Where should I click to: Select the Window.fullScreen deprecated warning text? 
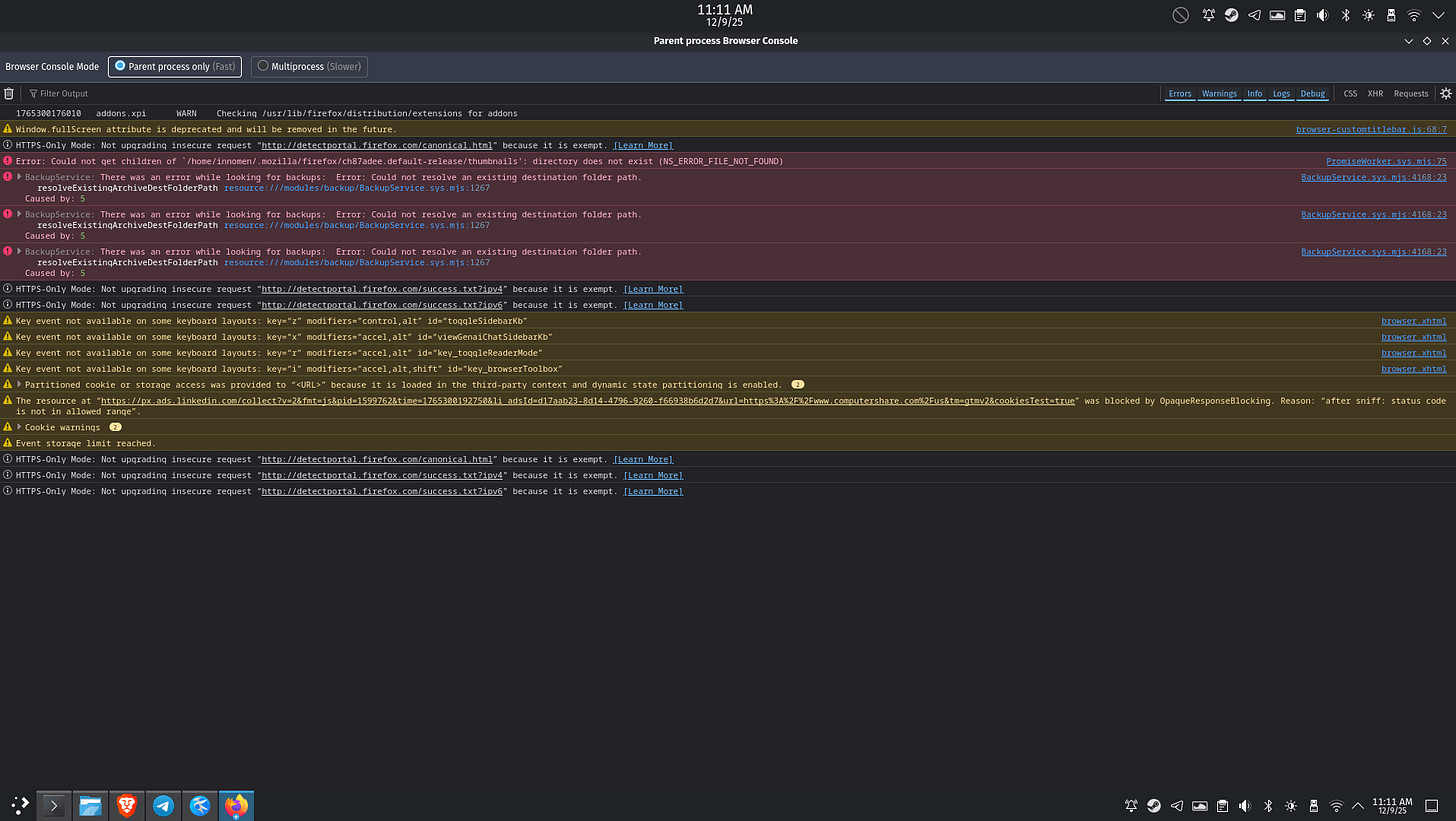click(206, 129)
